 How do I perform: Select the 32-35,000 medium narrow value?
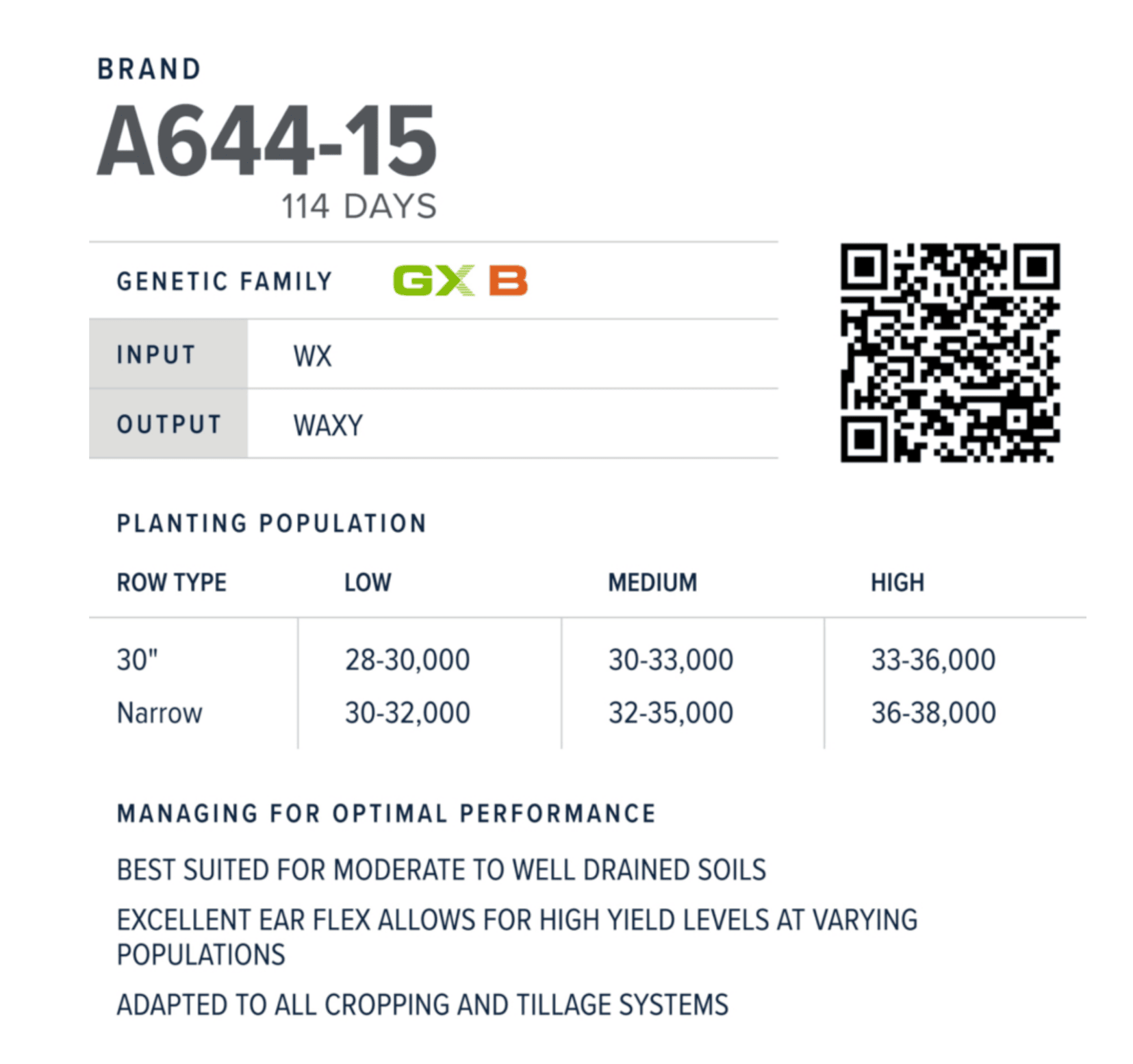coord(671,713)
